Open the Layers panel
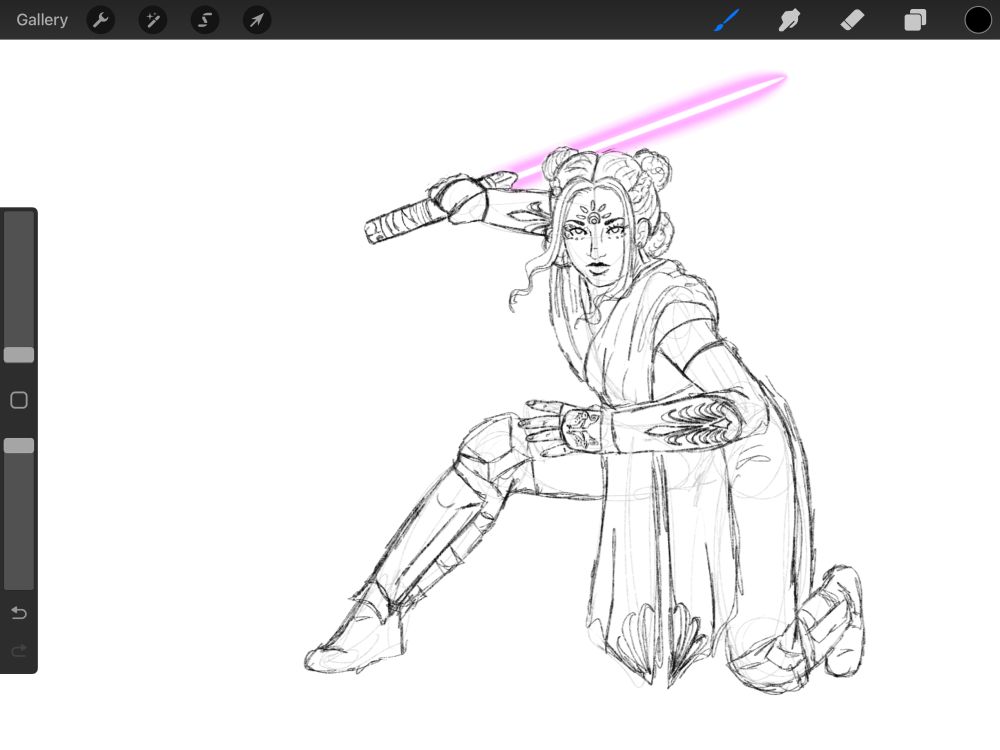Viewport: 1000px width, 750px height. click(915, 20)
